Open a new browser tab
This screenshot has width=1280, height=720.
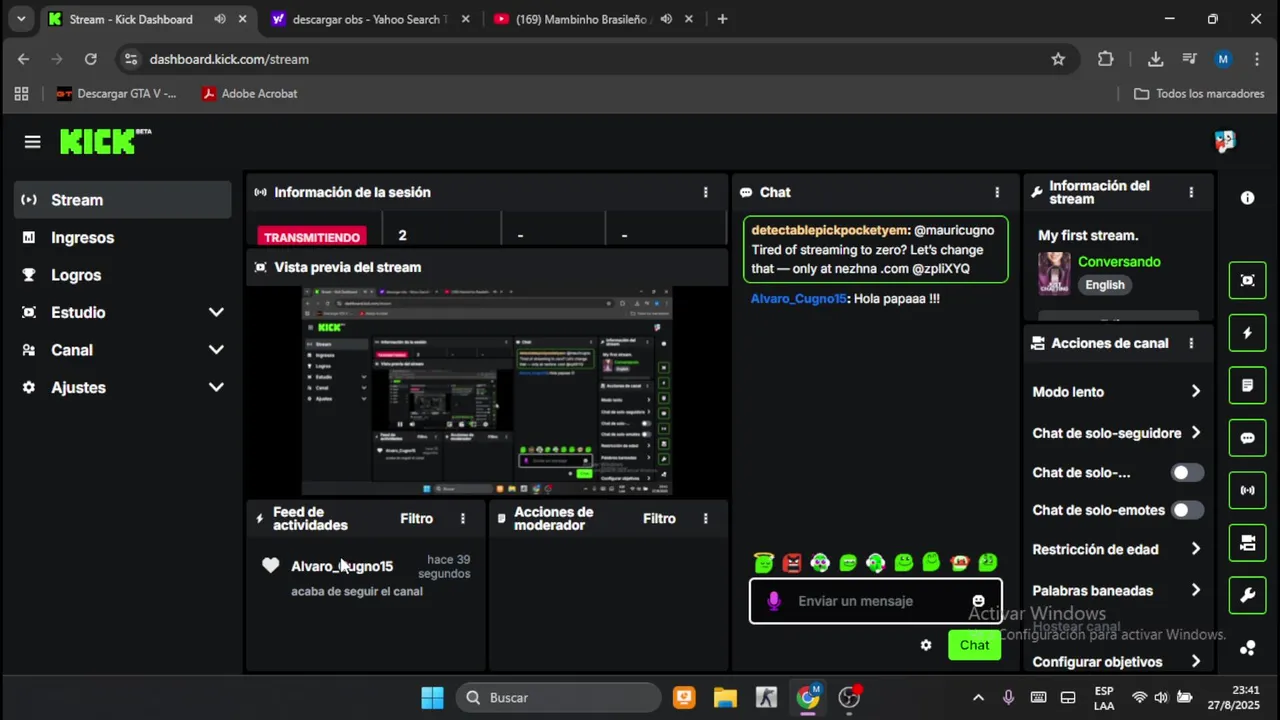(722, 19)
